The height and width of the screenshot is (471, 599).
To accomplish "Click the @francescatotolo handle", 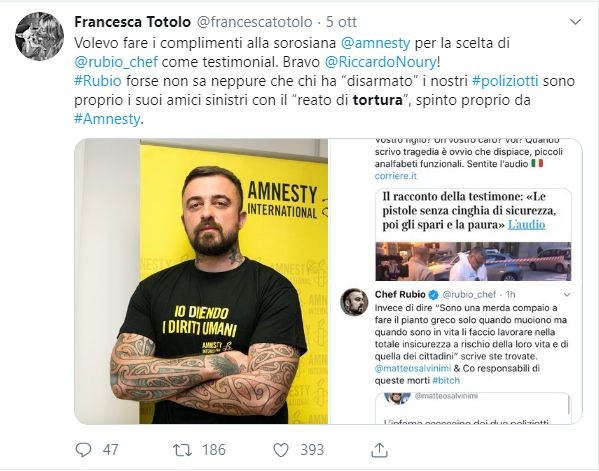I will (x=254, y=22).
